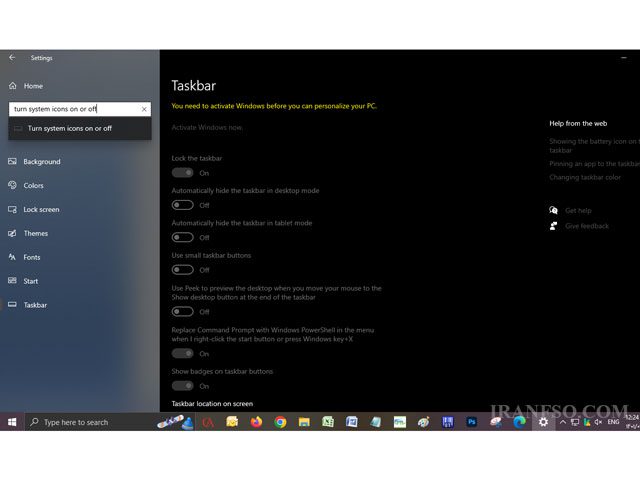Toggle auto-hide taskbar in tablet mode

coord(182,237)
